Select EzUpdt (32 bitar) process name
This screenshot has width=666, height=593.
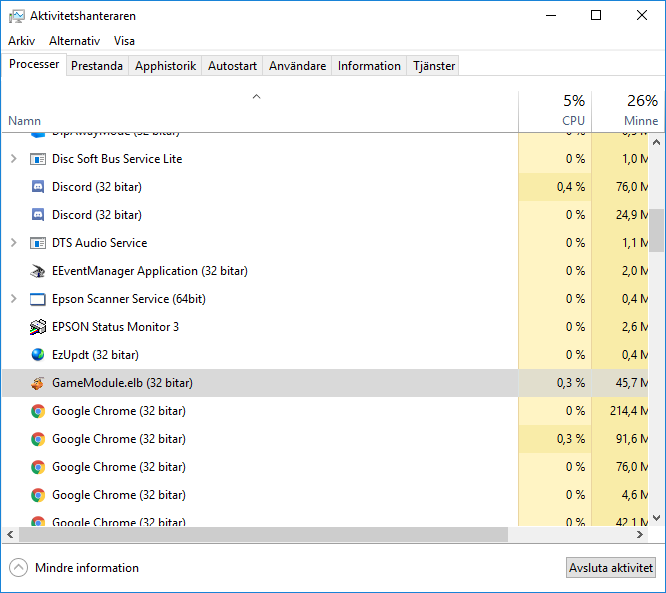tap(96, 355)
